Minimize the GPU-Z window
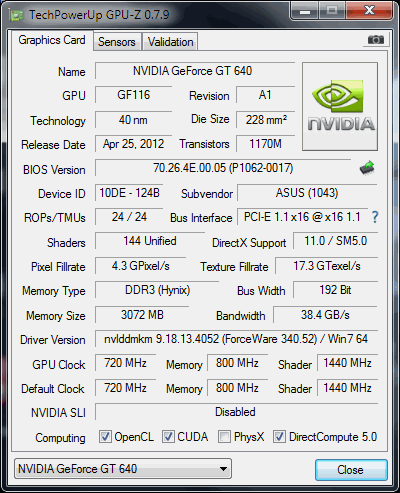Screen dimensions: 400x493 tap(305, 11)
